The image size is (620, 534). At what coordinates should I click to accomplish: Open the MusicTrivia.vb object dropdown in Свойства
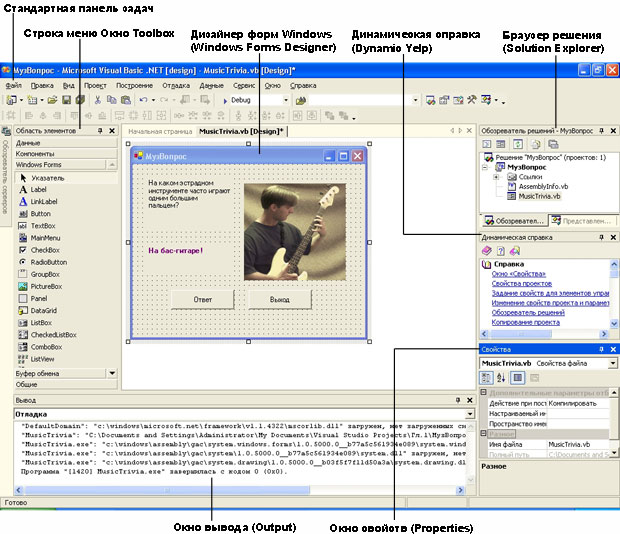point(612,363)
